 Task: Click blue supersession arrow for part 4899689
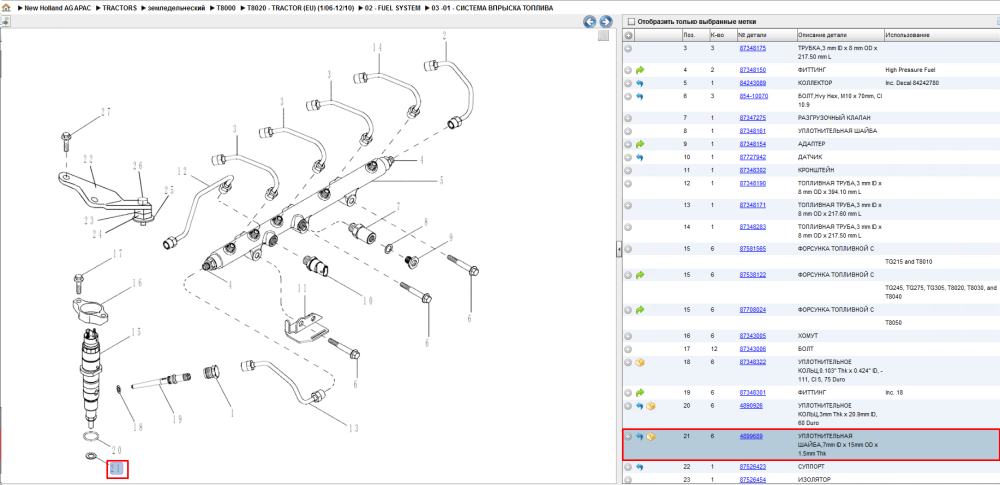tap(640, 436)
